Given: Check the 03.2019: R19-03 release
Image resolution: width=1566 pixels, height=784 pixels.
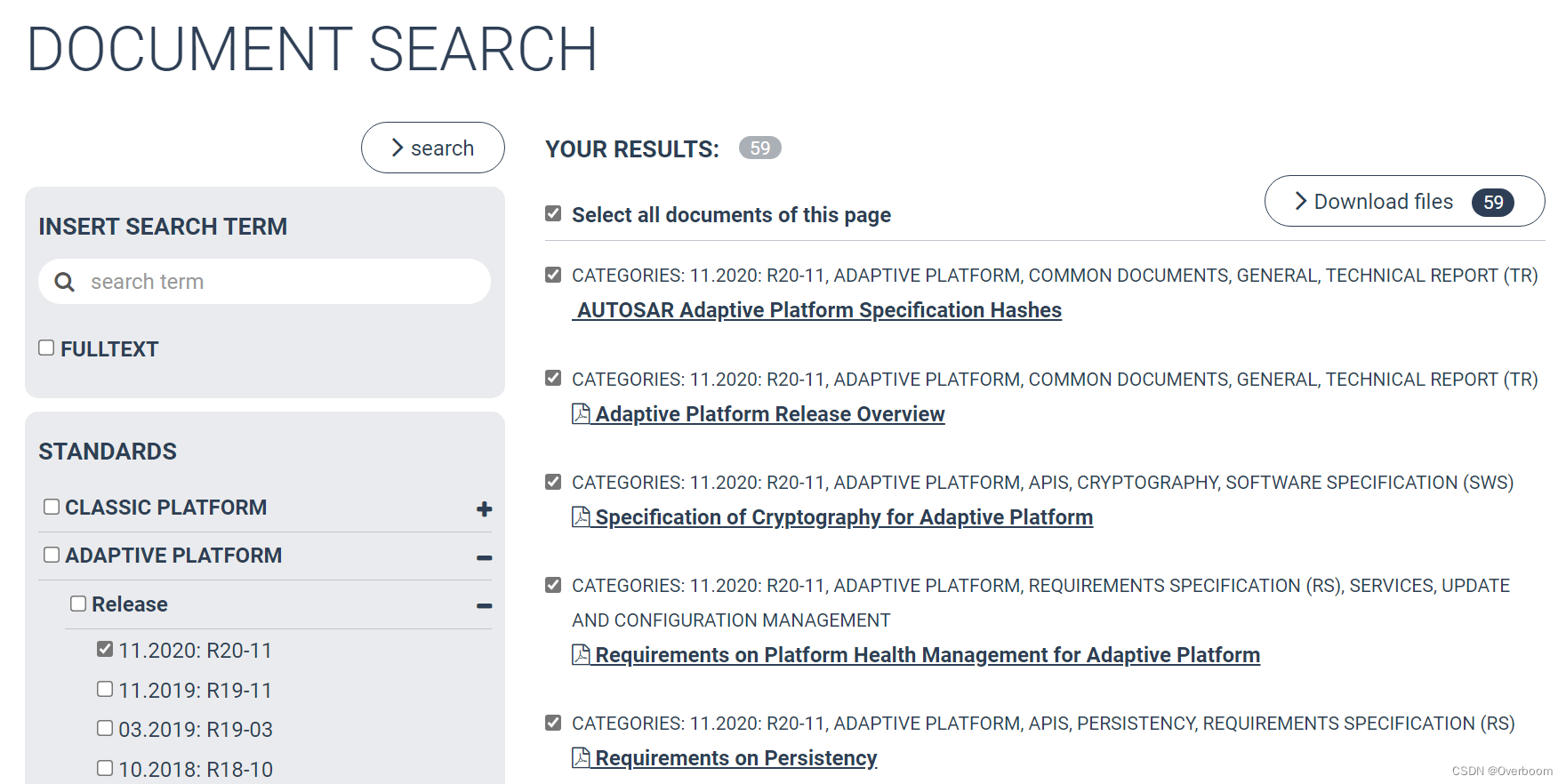Looking at the screenshot, I should (x=105, y=728).
